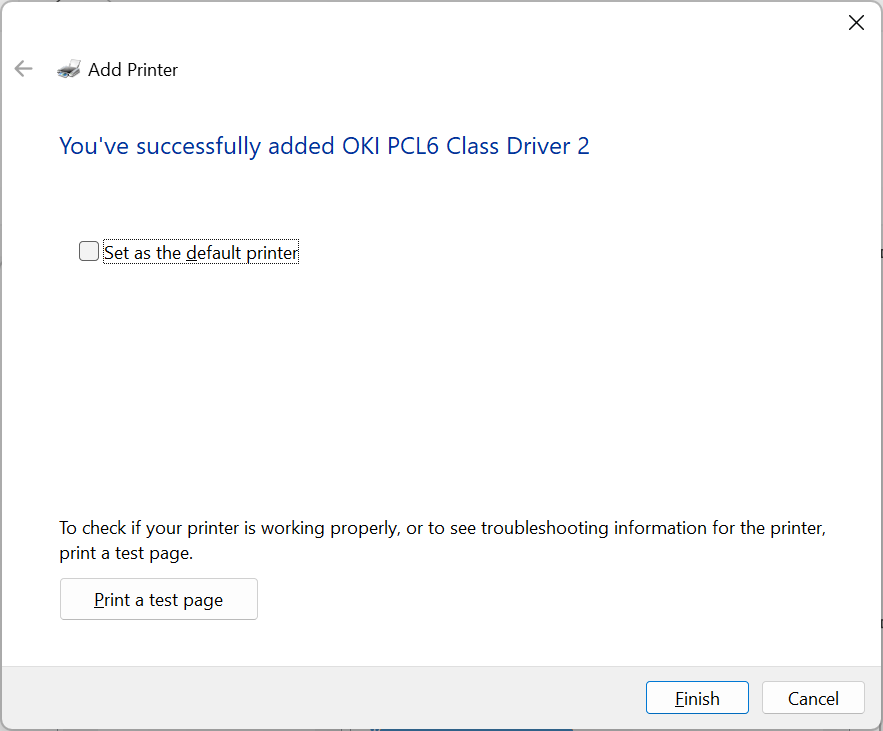The width and height of the screenshot is (883, 731).
Task: Click the troubleshooting information paragraph text
Action: click(x=443, y=540)
